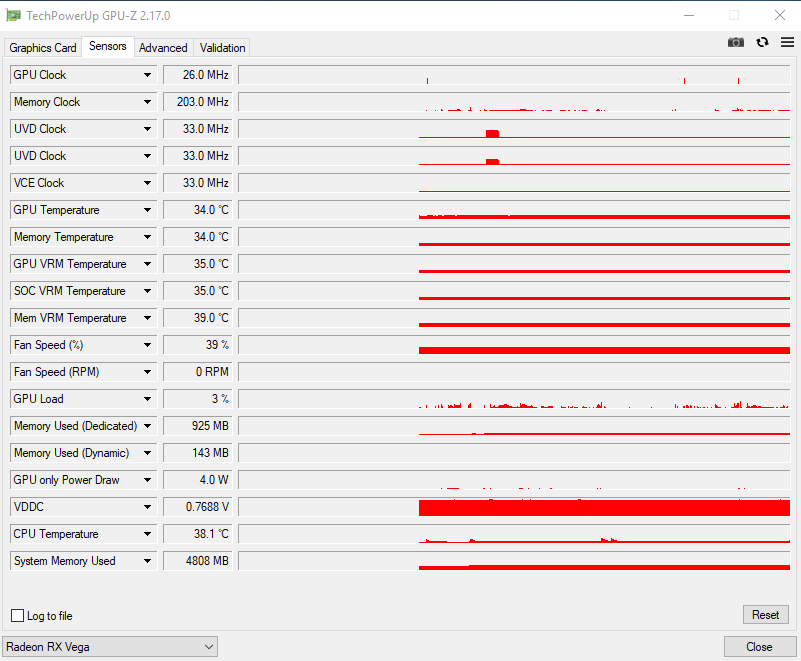This screenshot has width=801, height=661.
Task: Click the GPU only Power Draw graph
Action: point(514,480)
